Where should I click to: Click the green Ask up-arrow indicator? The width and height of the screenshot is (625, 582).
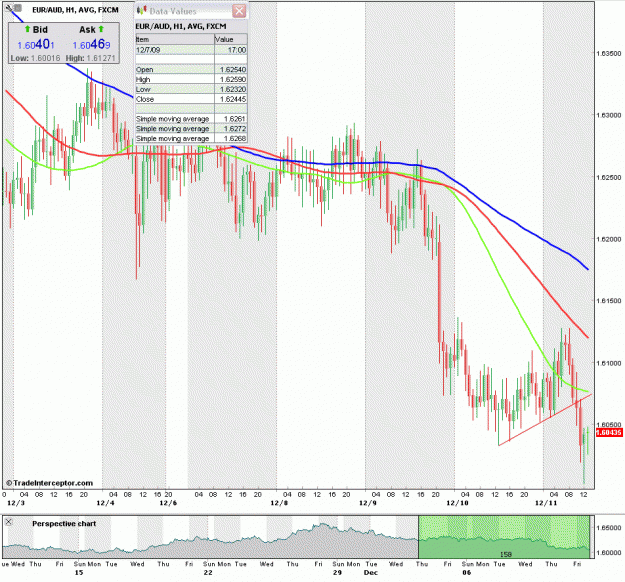click(101, 29)
